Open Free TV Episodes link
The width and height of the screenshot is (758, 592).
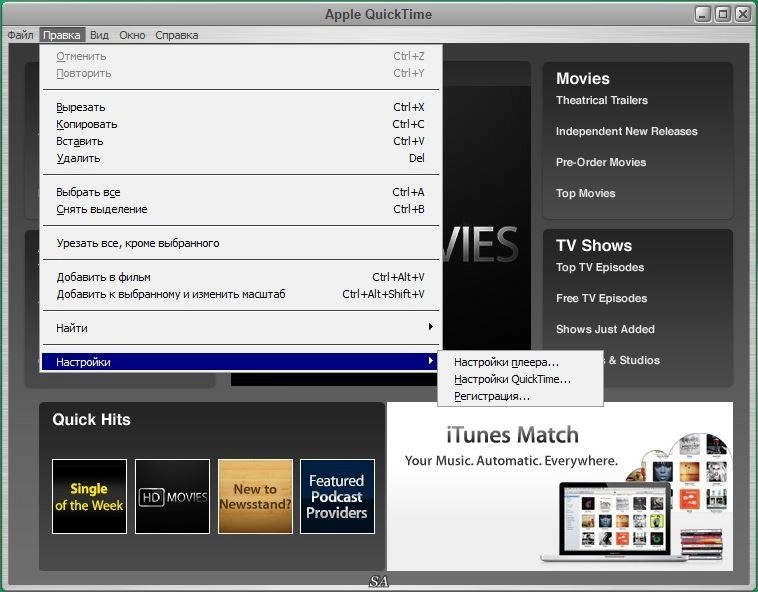tap(601, 298)
